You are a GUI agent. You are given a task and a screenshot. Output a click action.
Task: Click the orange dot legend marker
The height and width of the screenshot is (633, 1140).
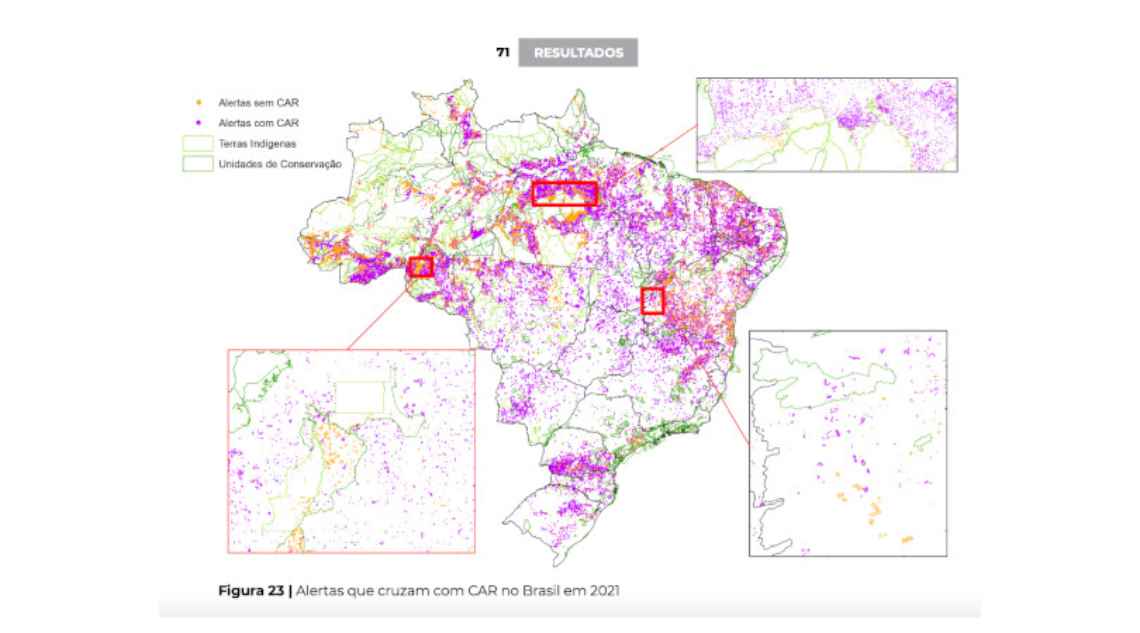point(199,102)
